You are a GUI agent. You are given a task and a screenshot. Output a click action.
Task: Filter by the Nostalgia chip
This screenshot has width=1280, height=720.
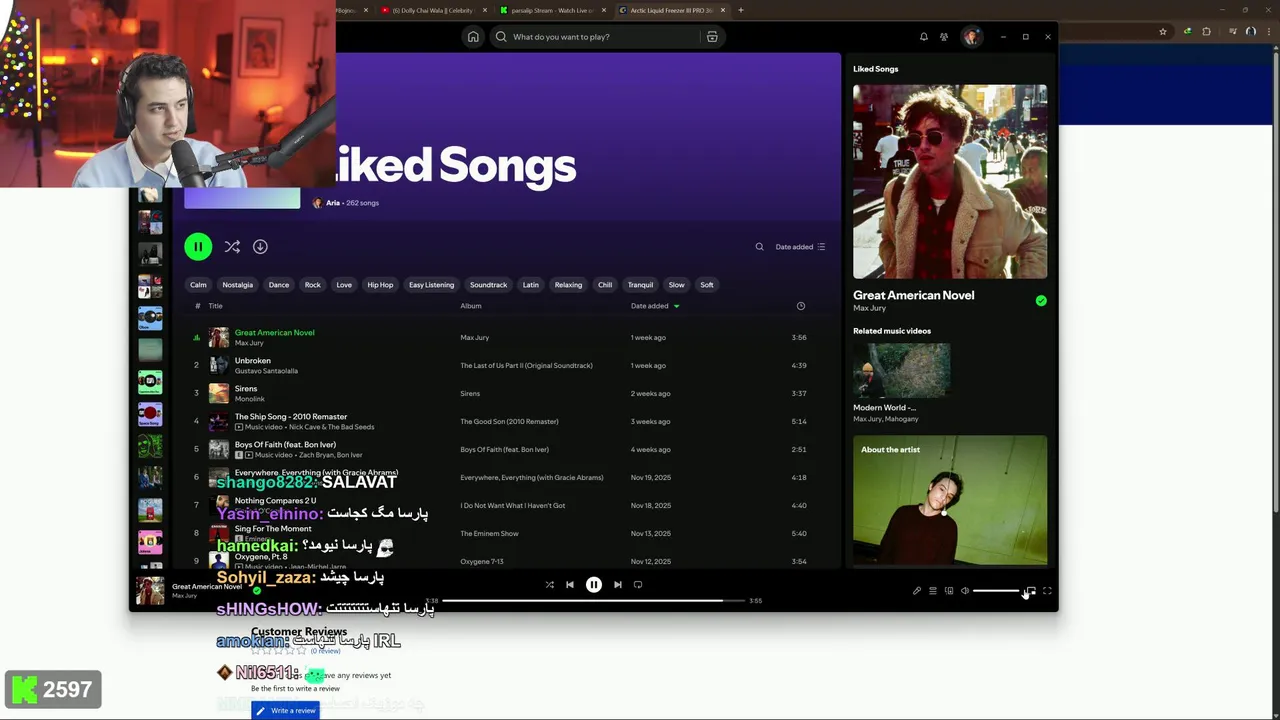click(x=237, y=285)
